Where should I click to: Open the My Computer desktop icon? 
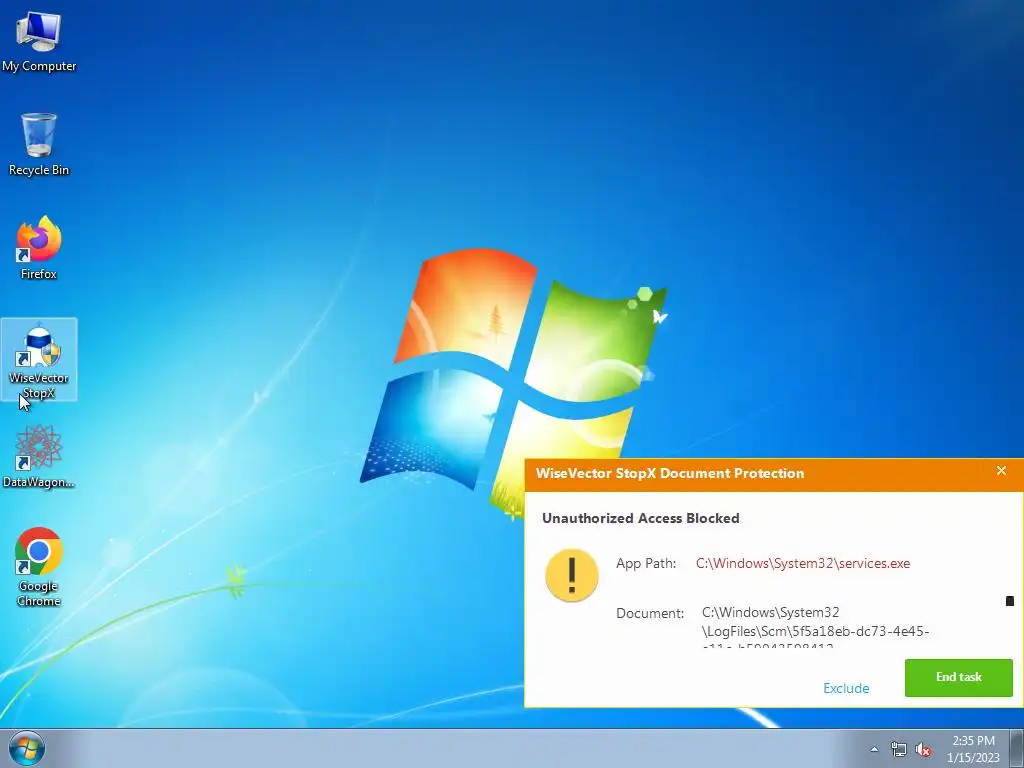[x=39, y=41]
